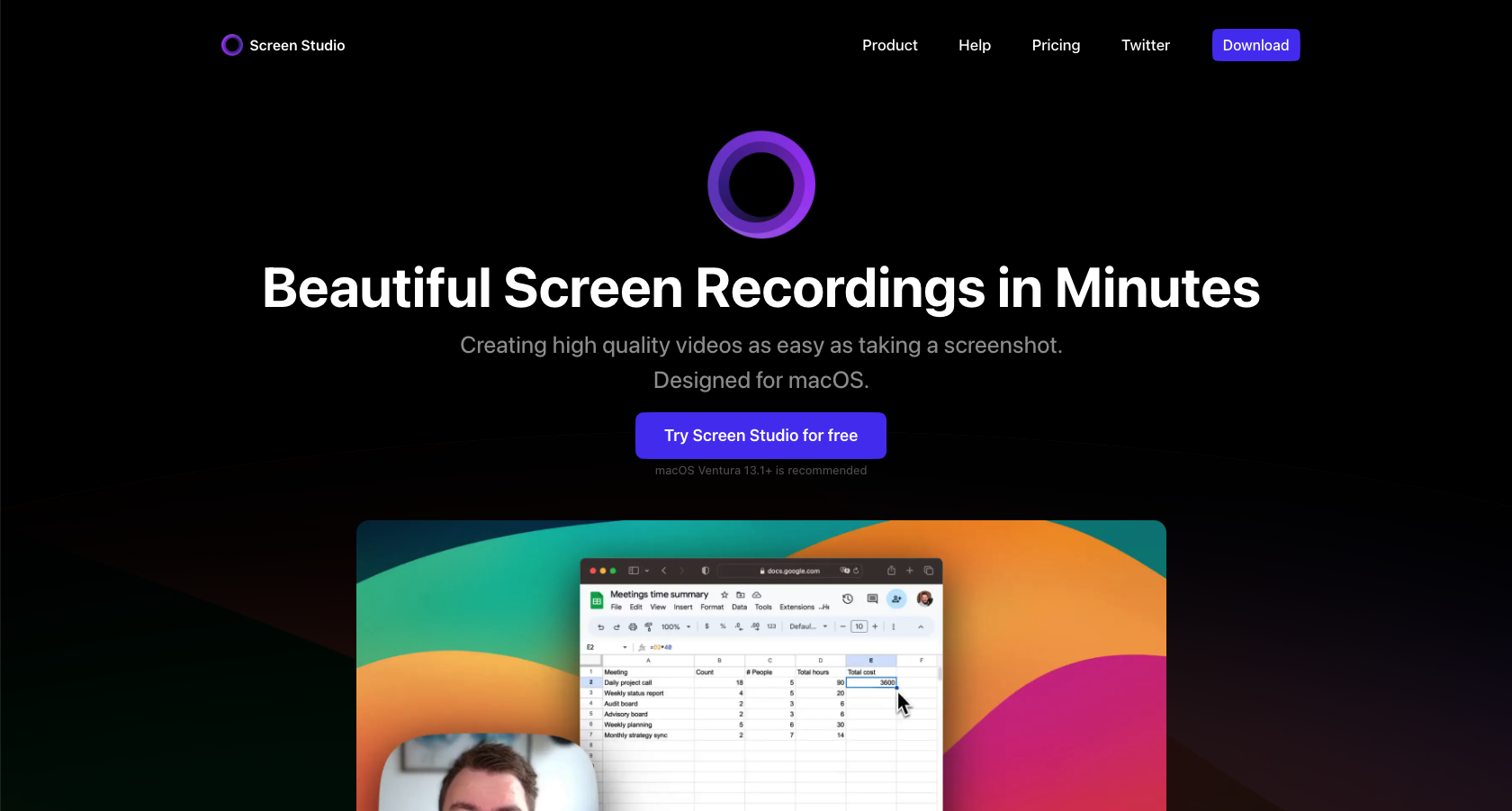Open the View menu in the demo spreadsheet
The width and height of the screenshot is (1512, 811).
[658, 607]
